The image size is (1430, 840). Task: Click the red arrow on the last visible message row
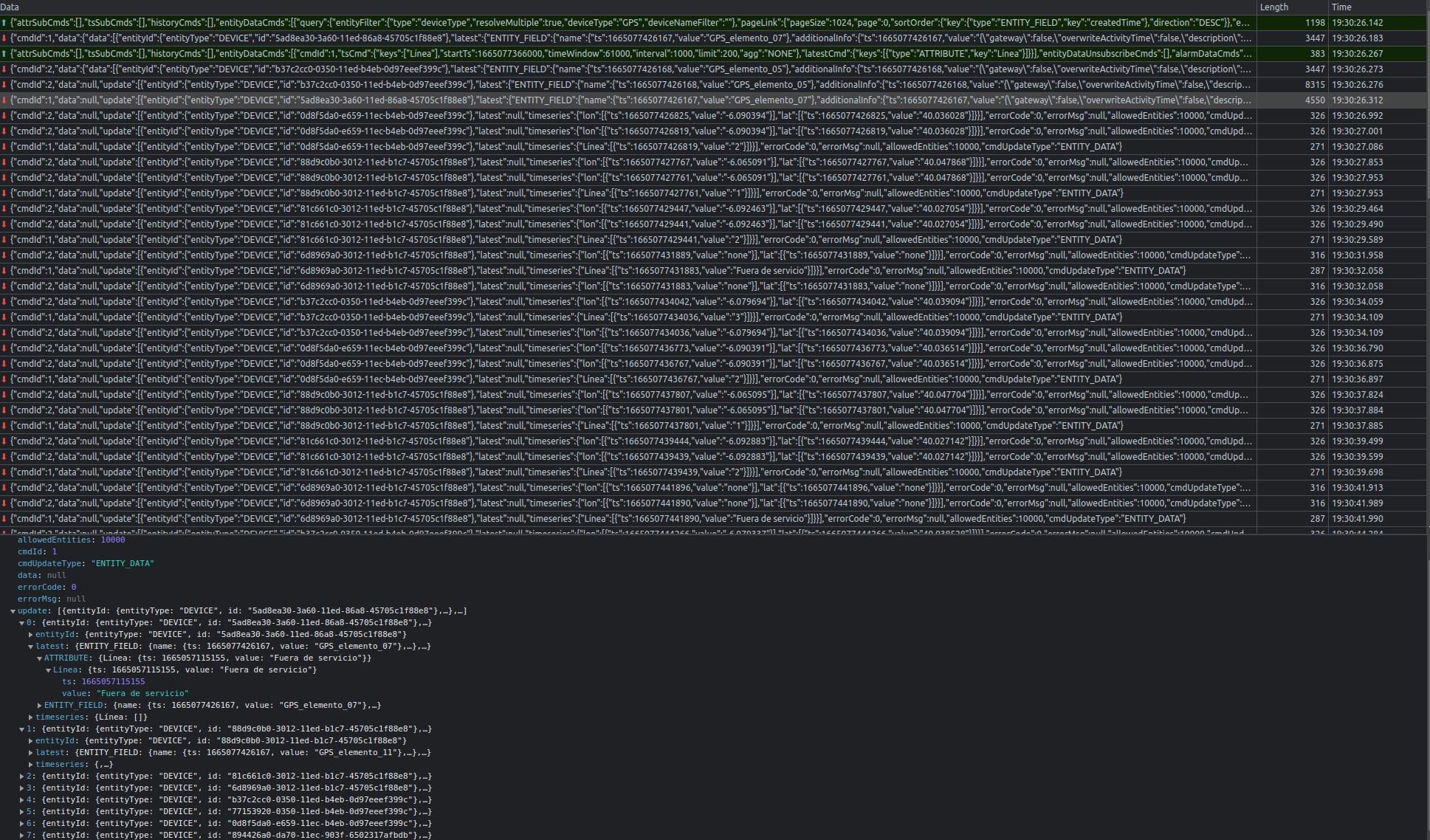pos(5,531)
